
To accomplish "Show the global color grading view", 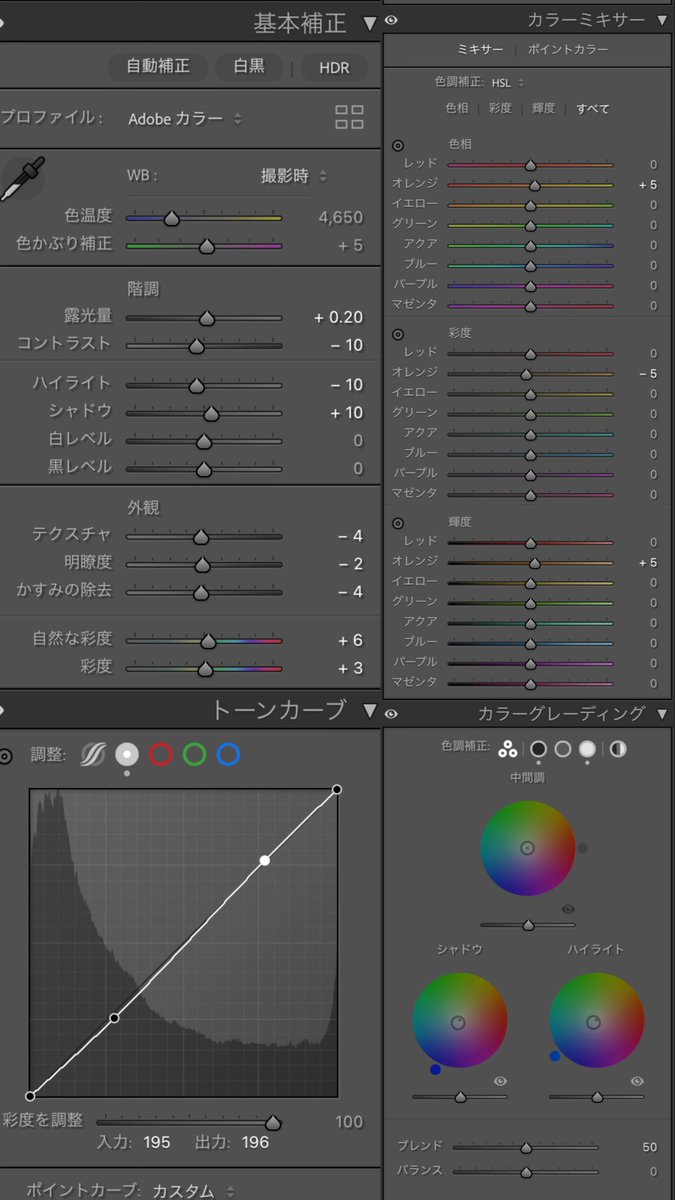I will pyautogui.click(x=618, y=748).
